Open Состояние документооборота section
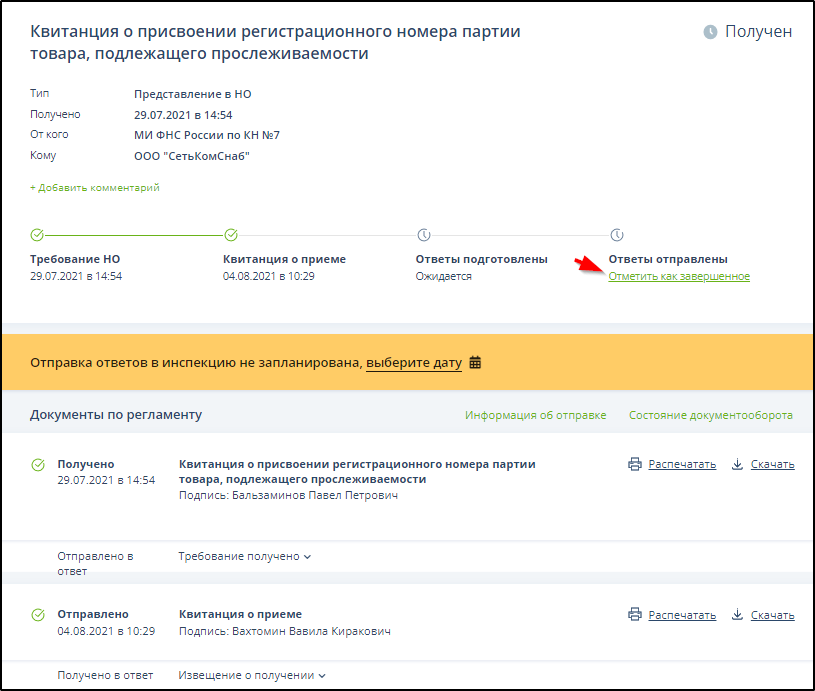The height and width of the screenshot is (691, 815). [710, 415]
